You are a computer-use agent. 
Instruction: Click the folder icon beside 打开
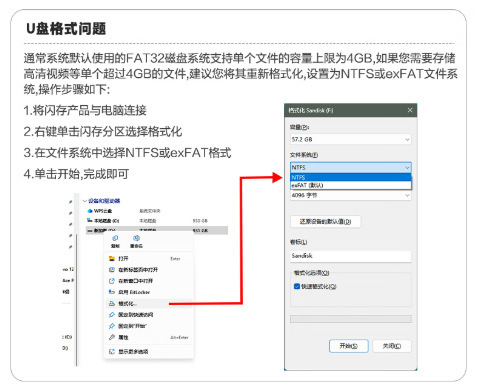pos(112,258)
